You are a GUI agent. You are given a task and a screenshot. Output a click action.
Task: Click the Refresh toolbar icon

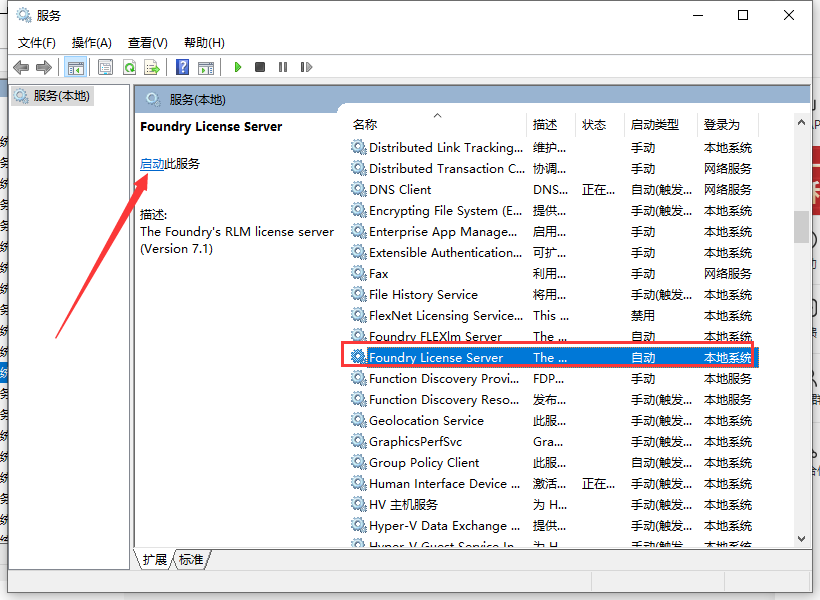[129, 67]
